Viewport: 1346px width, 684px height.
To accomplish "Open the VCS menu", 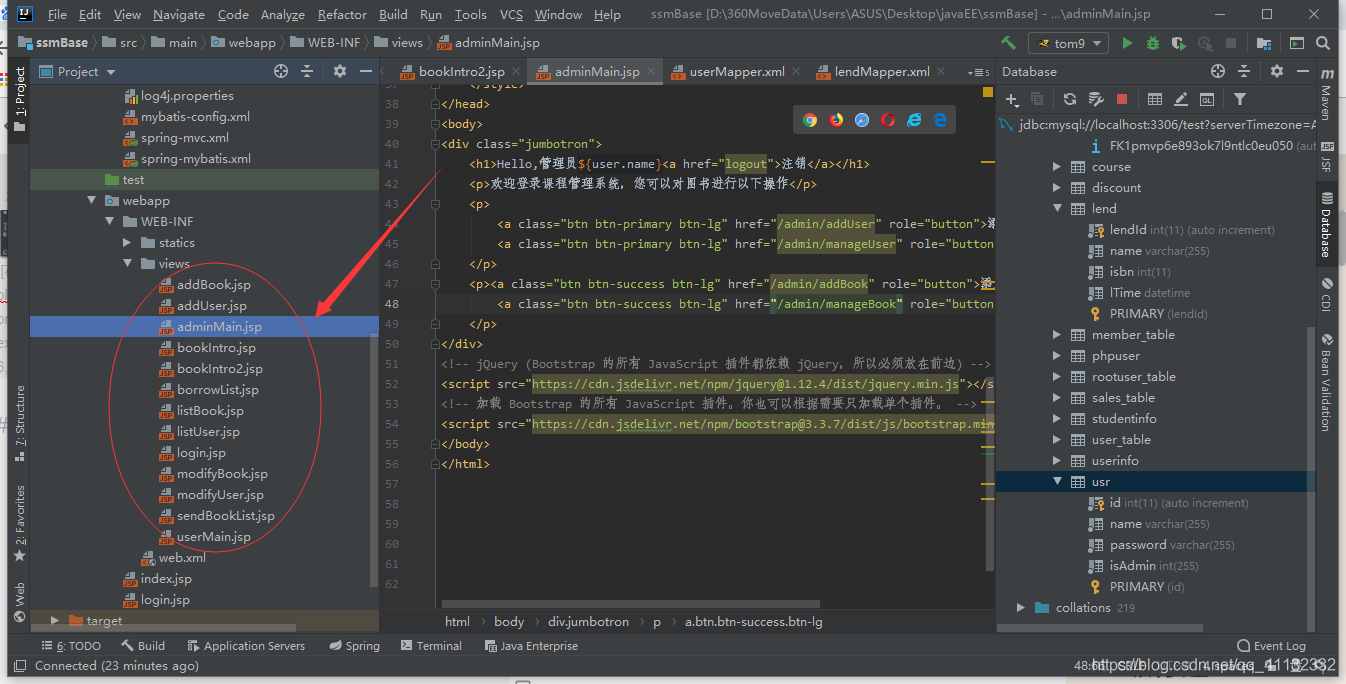I will pyautogui.click(x=511, y=14).
